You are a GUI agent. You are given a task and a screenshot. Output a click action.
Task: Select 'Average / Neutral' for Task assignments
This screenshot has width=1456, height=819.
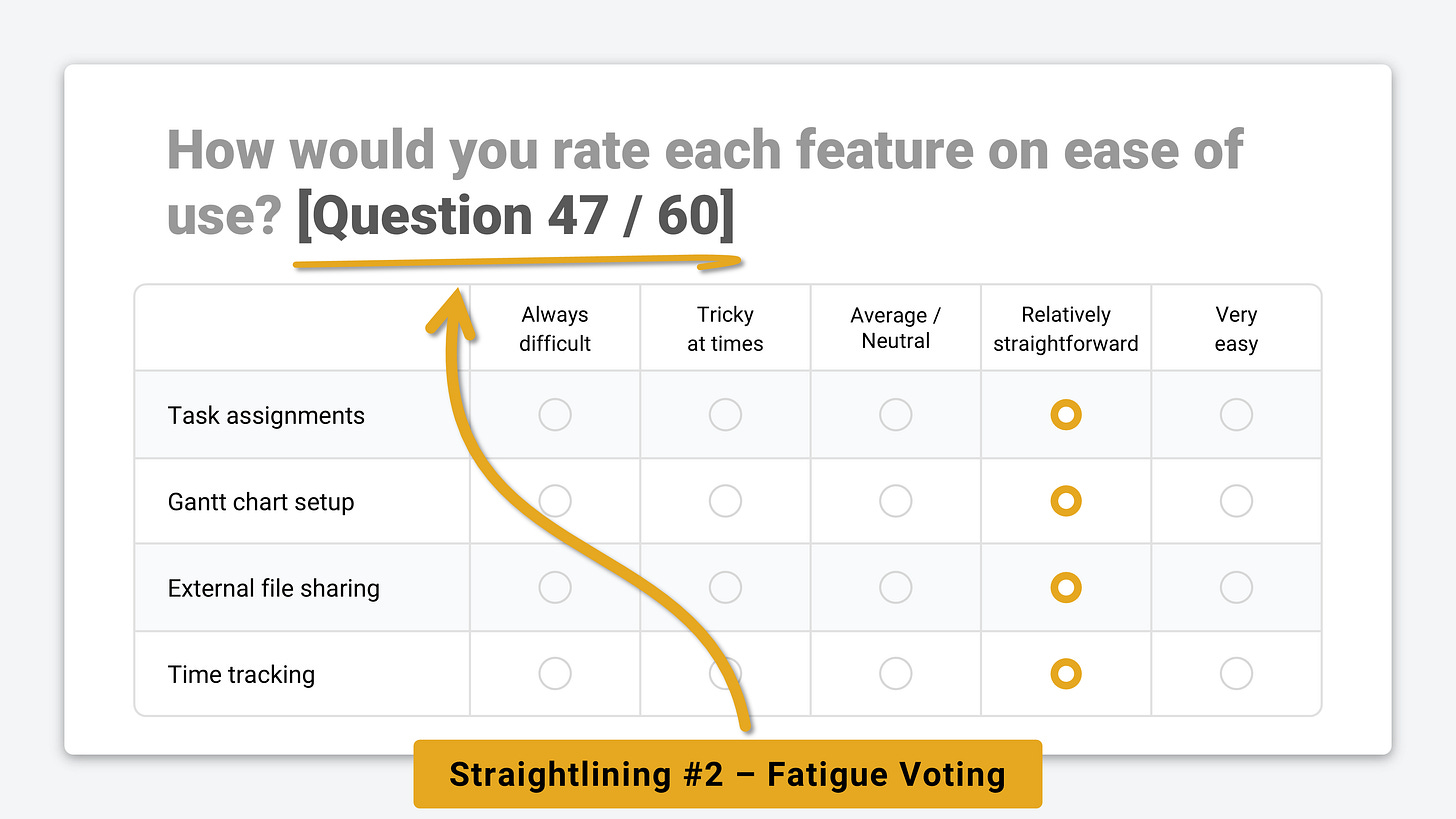895,415
